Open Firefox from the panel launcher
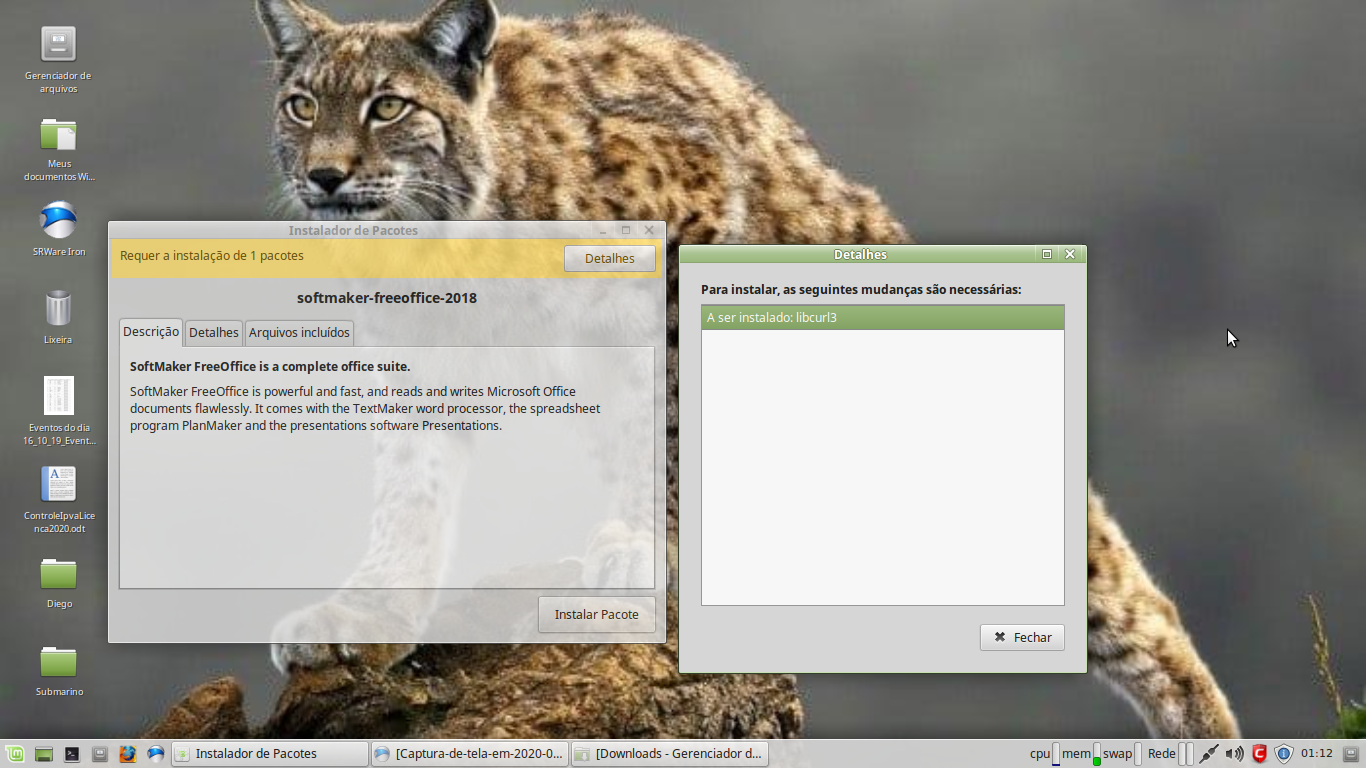The image size is (1366, 768). coord(128,754)
